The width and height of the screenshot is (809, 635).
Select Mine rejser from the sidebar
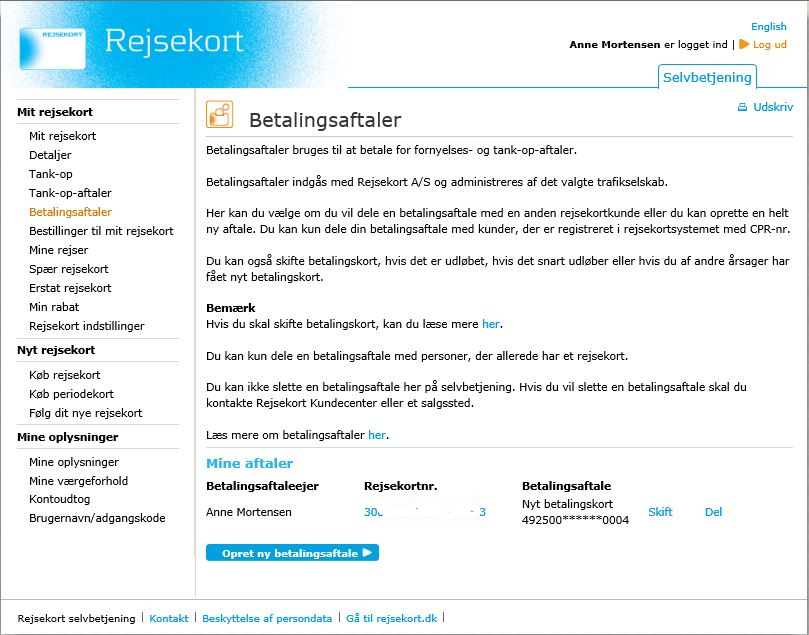coord(59,250)
